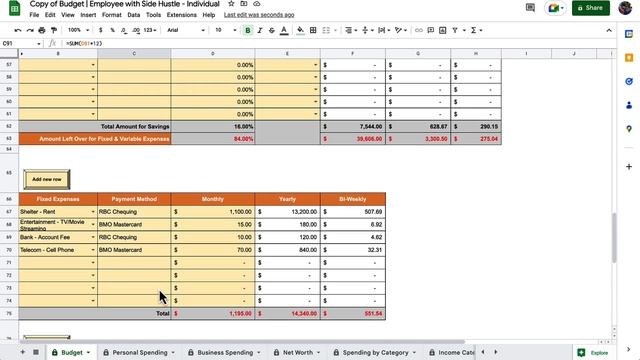Open Calendar in side panel
640x360 pixels.
629,34
